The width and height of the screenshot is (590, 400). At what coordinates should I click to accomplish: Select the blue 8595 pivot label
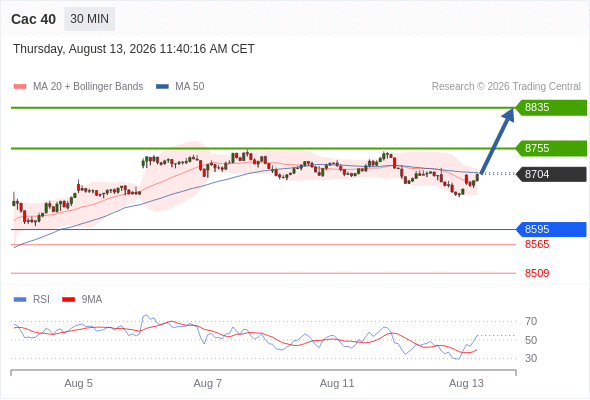pos(551,229)
